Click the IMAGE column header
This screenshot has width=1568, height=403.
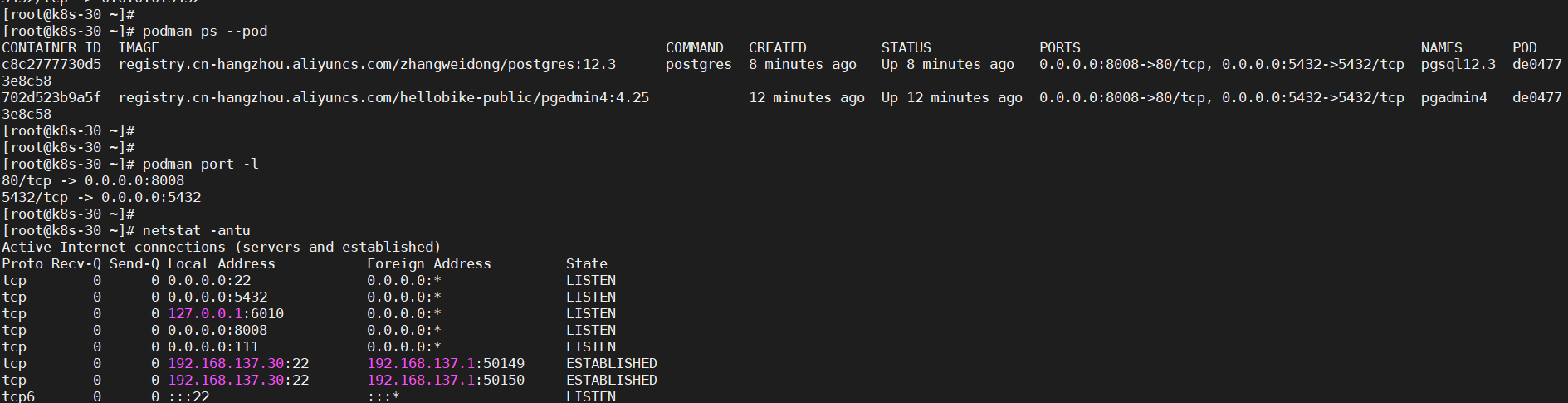139,47
